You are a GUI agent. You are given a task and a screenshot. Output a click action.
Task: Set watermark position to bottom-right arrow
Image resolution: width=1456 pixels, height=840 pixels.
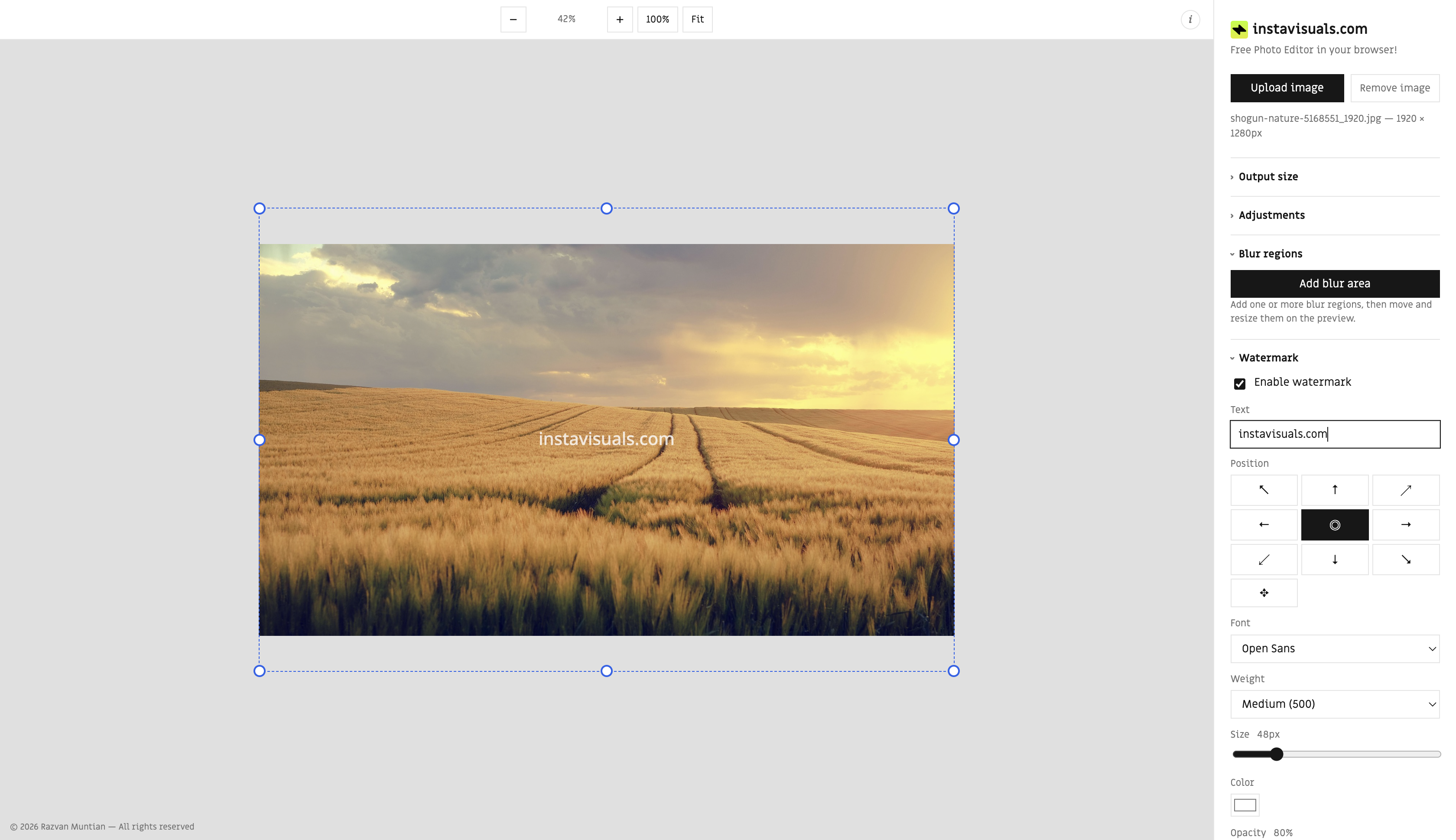pos(1405,560)
